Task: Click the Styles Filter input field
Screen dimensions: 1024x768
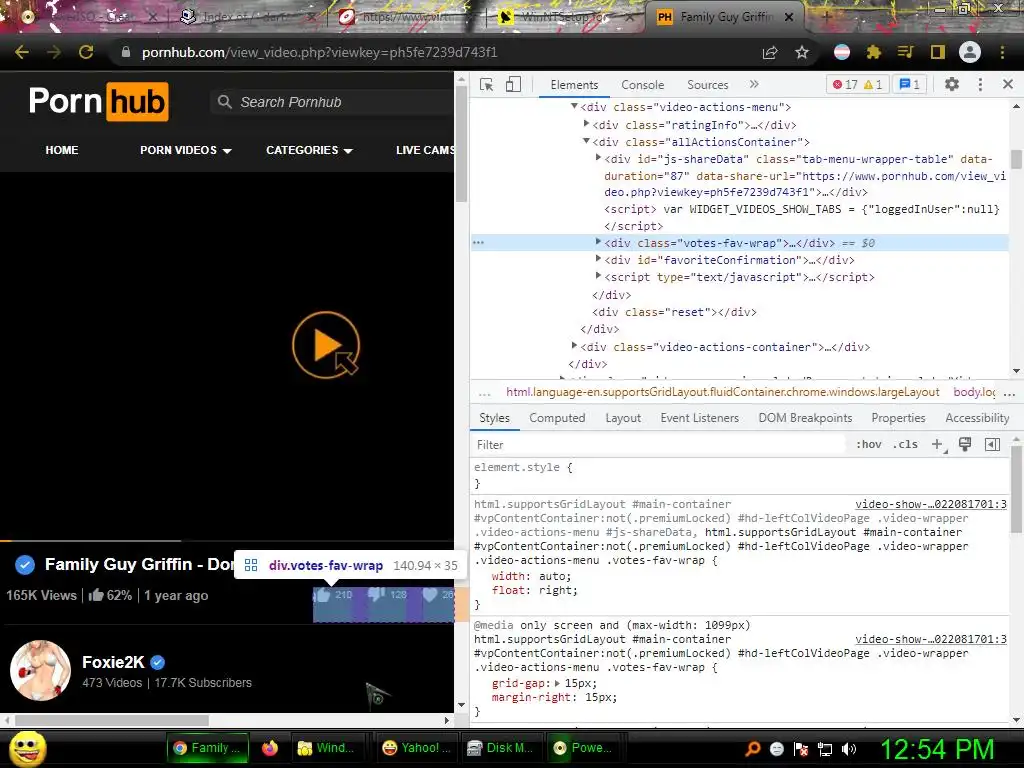Action: 660,445
